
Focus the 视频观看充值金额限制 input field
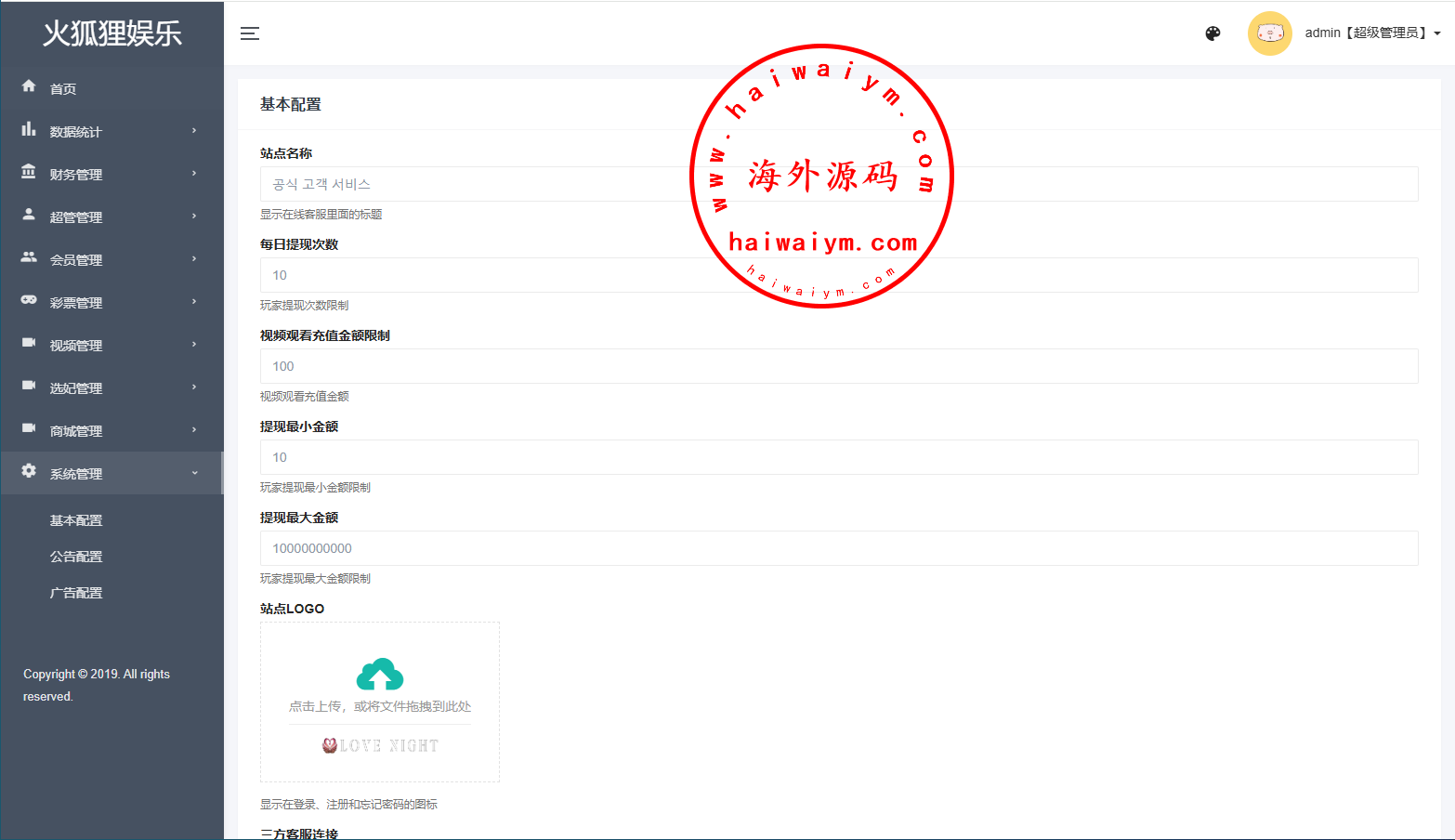pyautogui.click(x=839, y=366)
